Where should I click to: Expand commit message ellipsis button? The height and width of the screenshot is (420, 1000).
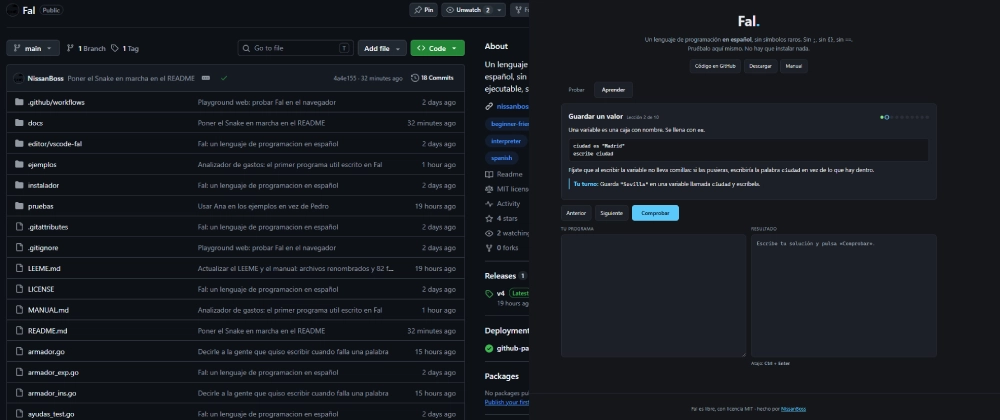tap(206, 78)
